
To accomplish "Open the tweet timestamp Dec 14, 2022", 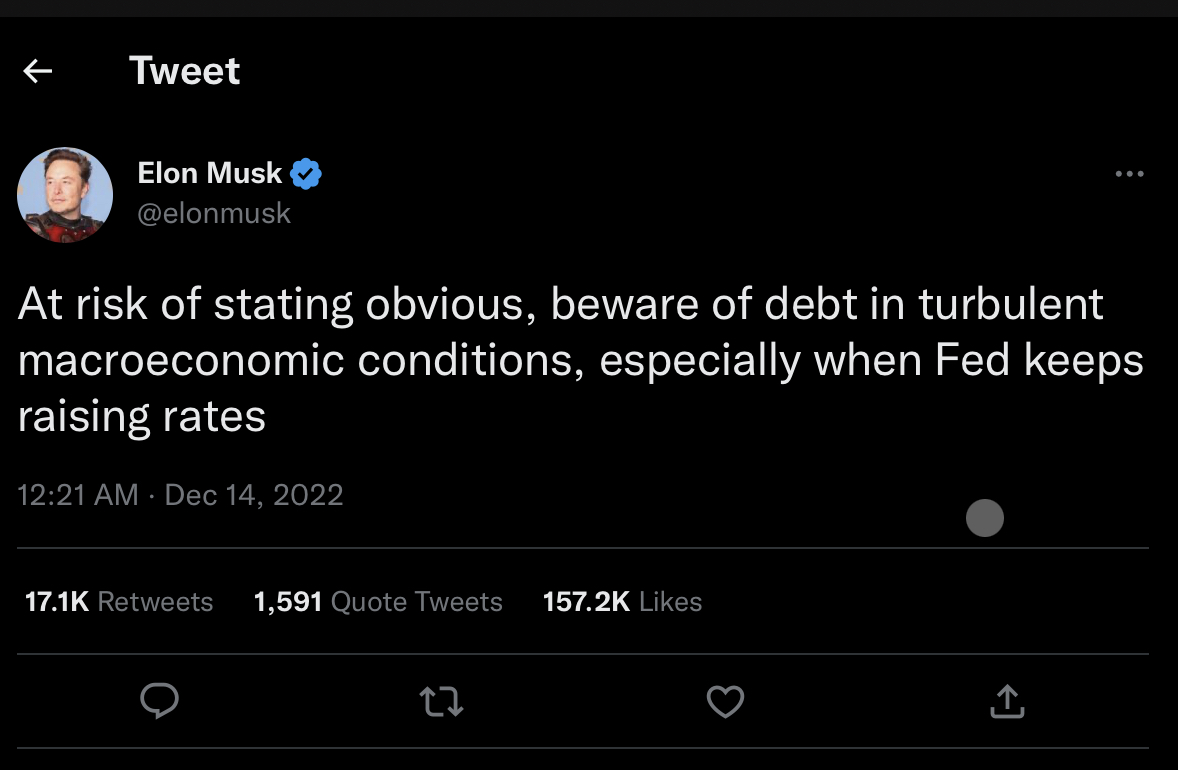I will [x=180, y=494].
